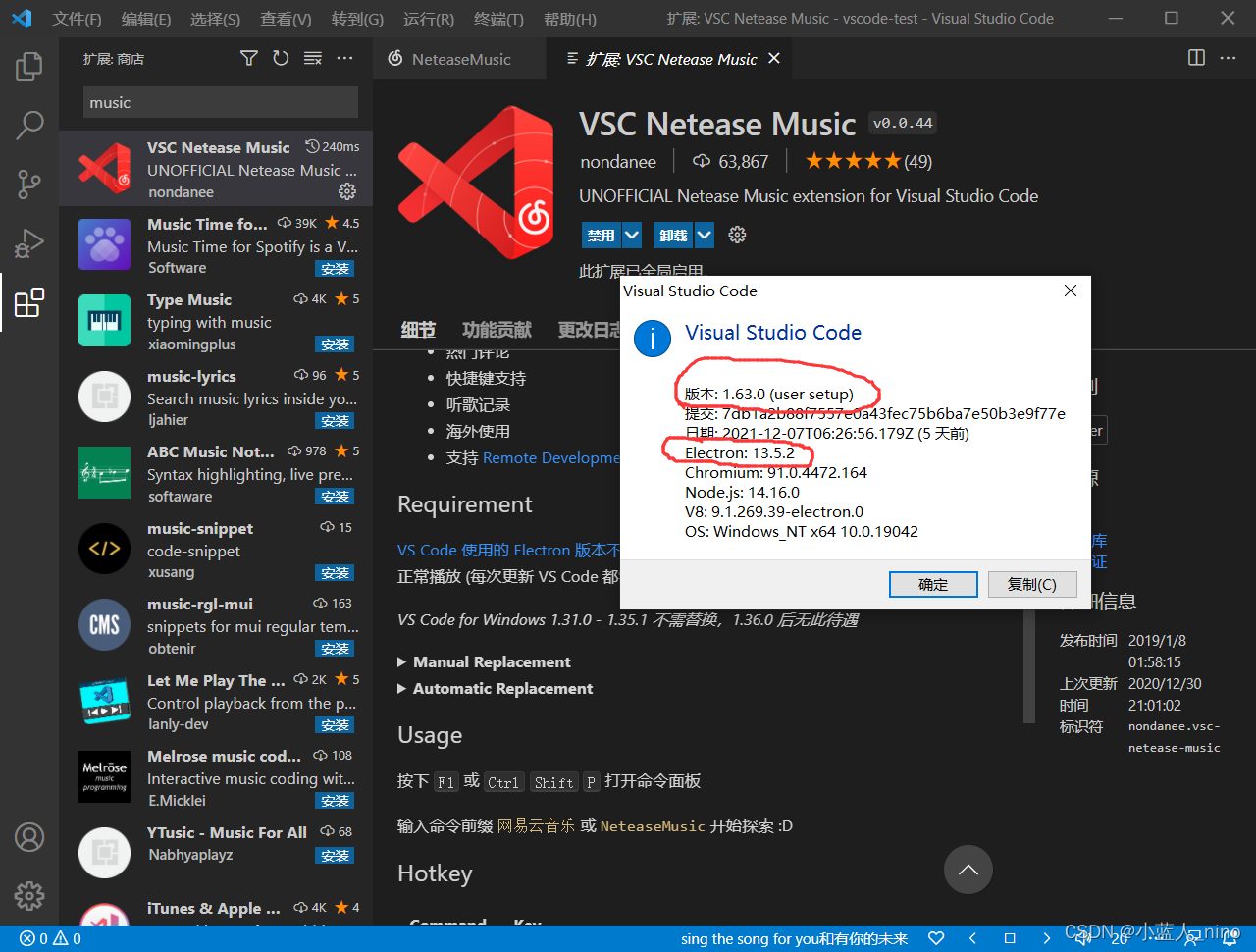Install the YTusic - Music For All extension

coord(335,856)
